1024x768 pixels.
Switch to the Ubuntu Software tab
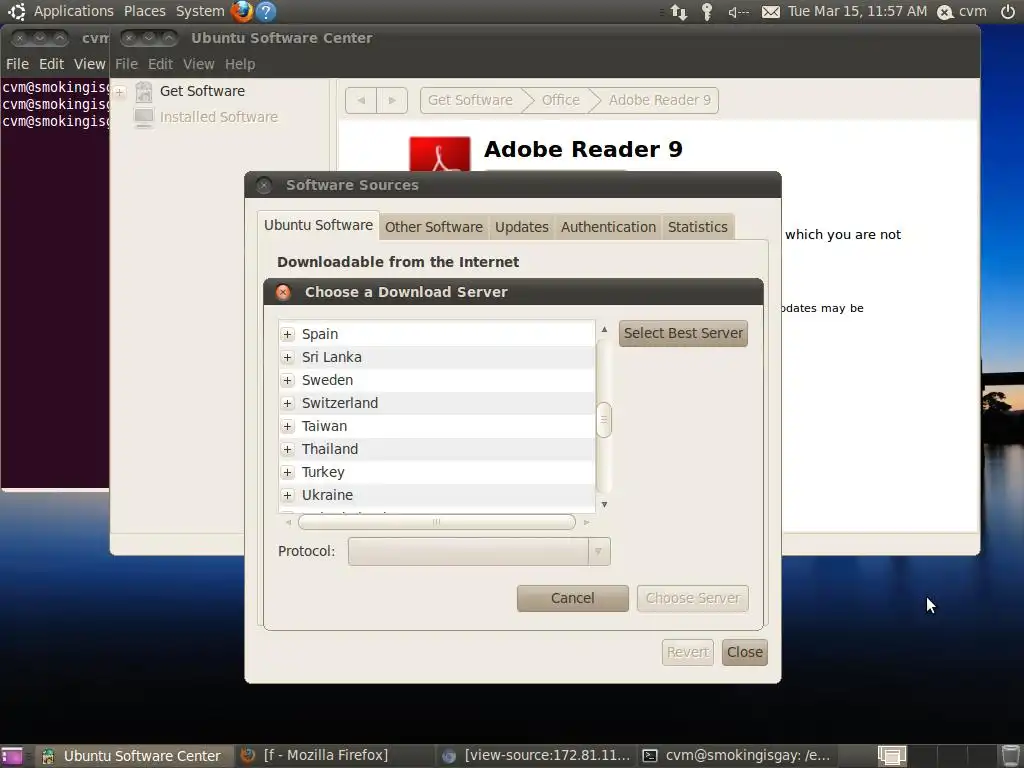coord(318,225)
